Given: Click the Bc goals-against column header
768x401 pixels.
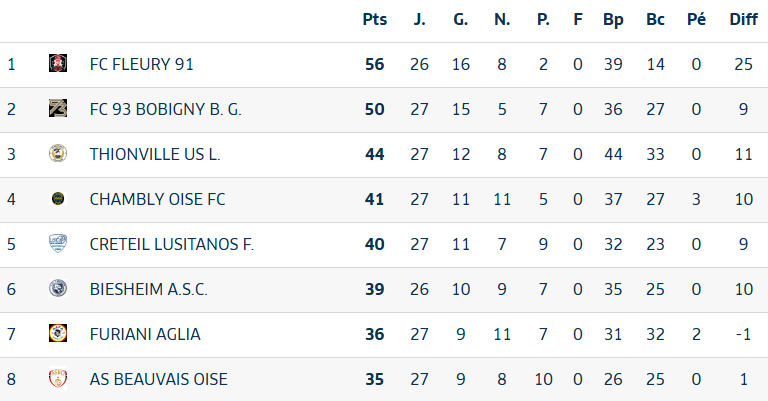Looking at the screenshot, I should [x=656, y=20].
